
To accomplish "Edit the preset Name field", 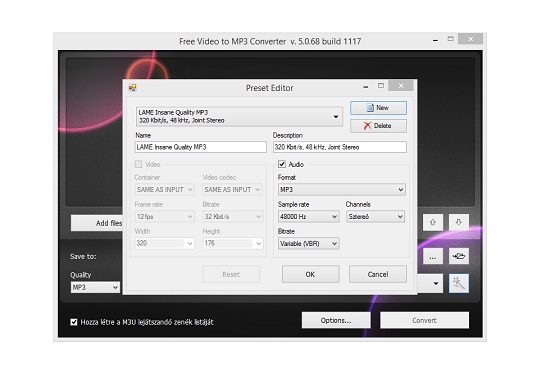I will (201, 147).
